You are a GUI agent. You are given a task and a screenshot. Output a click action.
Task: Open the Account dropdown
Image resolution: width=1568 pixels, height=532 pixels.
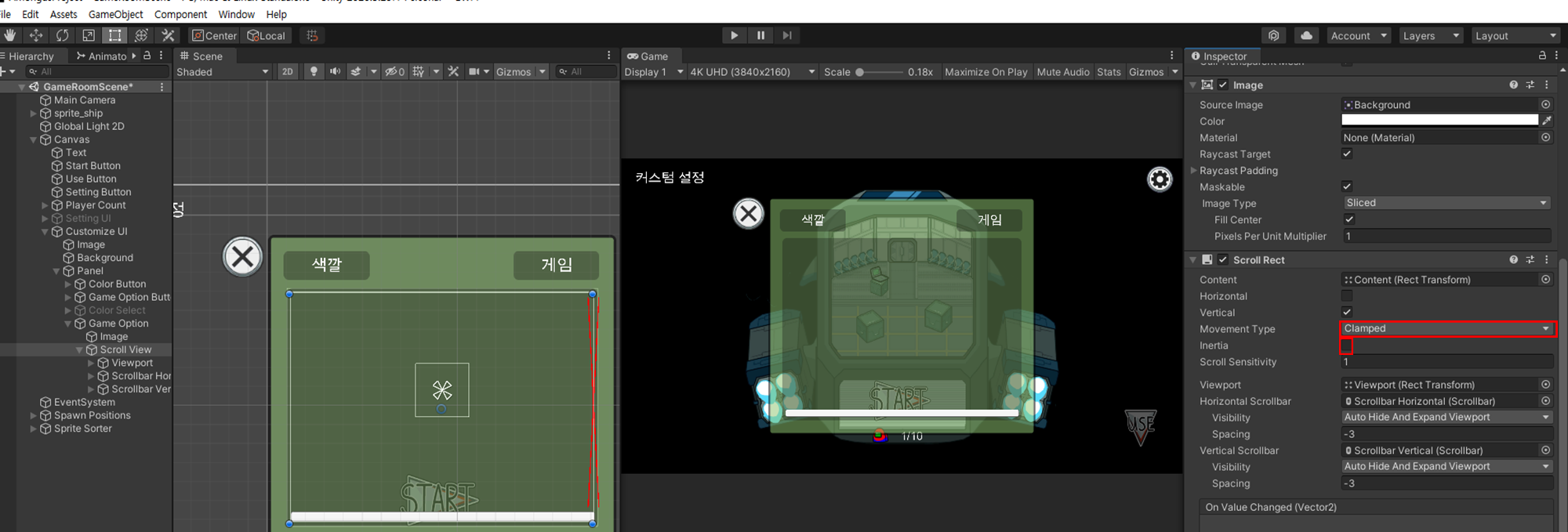click(1359, 35)
